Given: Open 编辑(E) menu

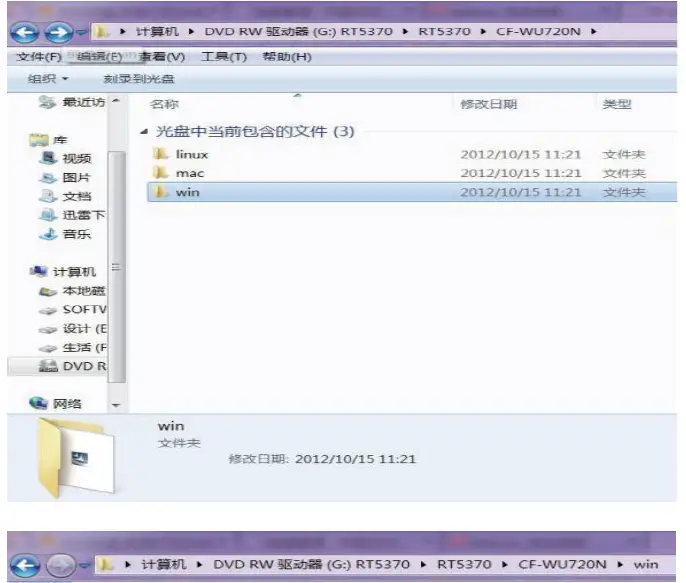Looking at the screenshot, I should click(100, 56).
